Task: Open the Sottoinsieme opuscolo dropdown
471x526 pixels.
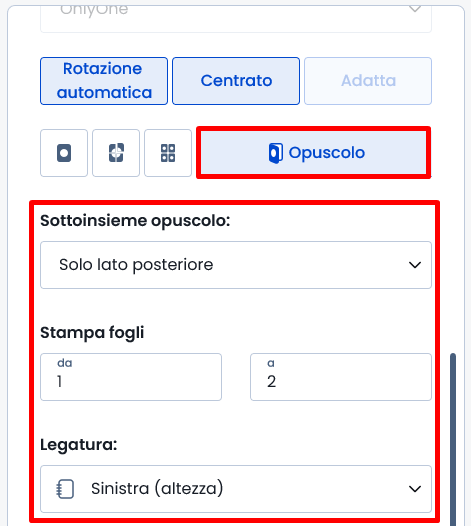Action: 236,265
